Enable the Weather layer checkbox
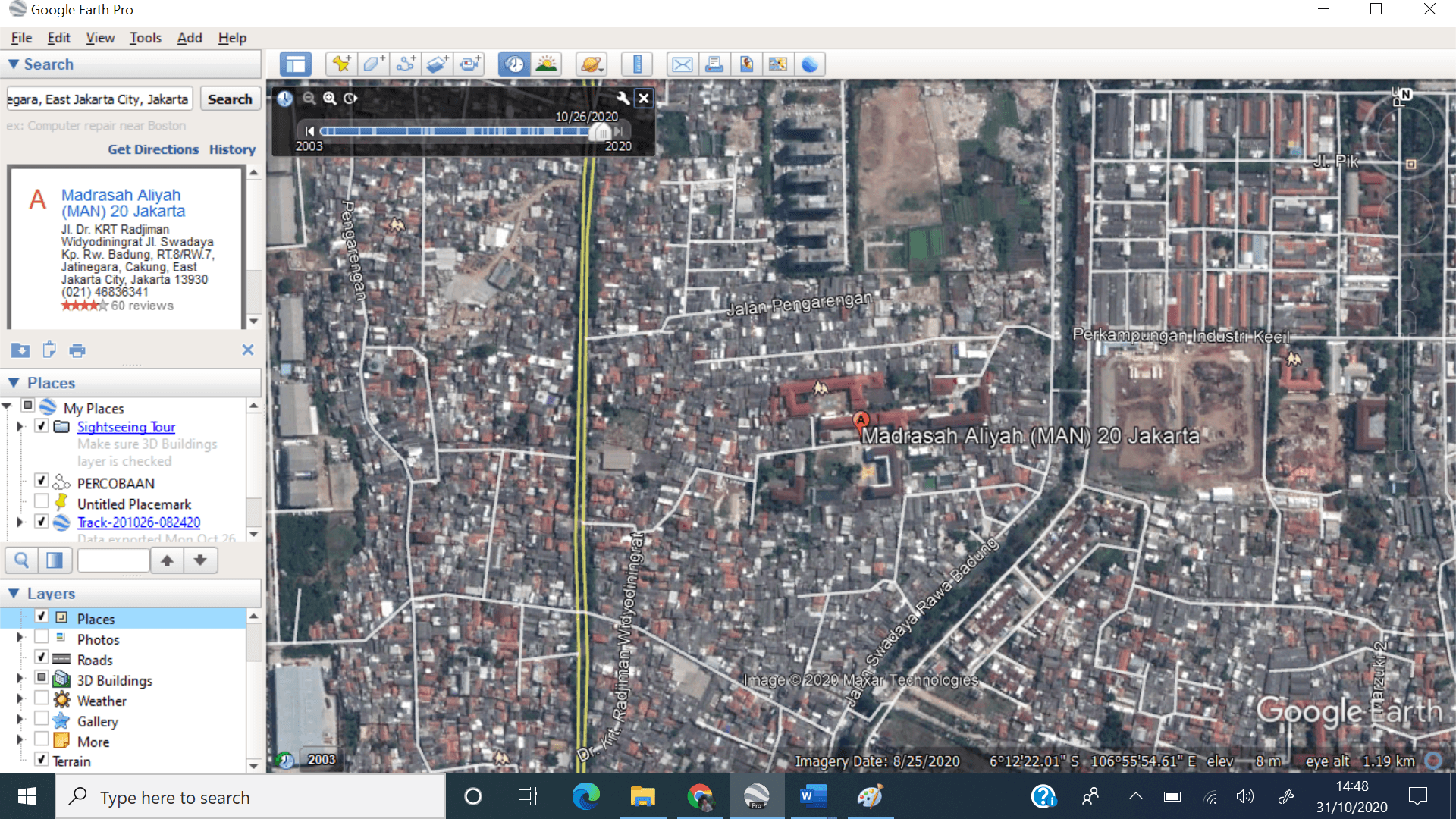 42,698
